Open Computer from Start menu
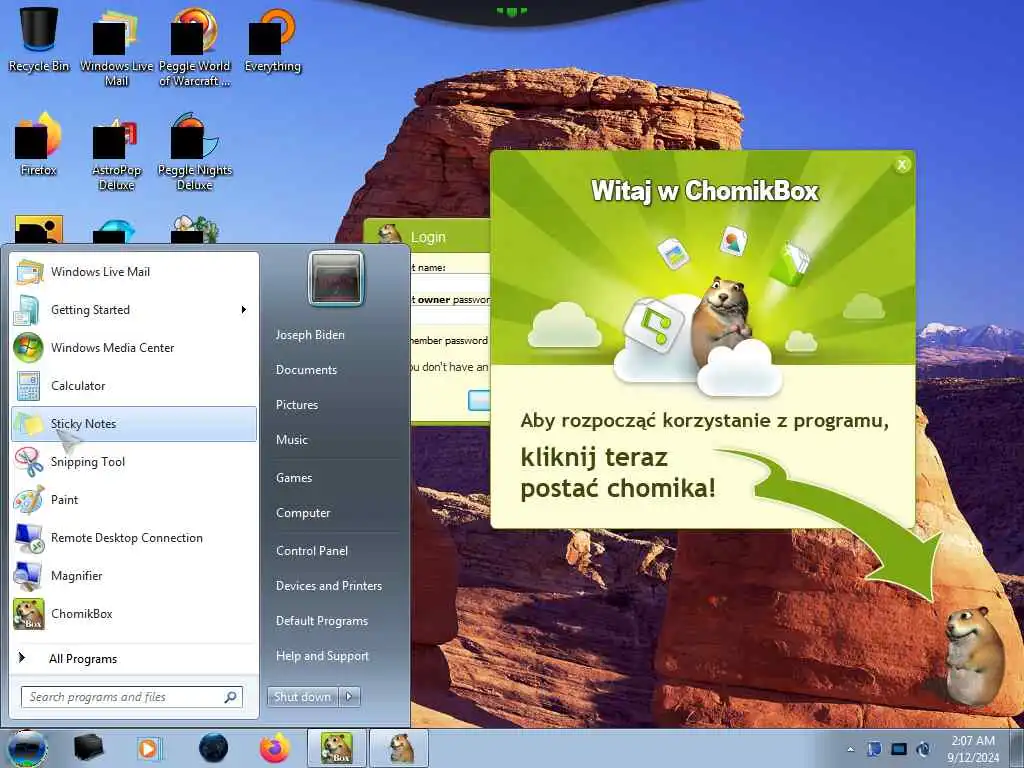This screenshot has height=768, width=1024. (303, 513)
